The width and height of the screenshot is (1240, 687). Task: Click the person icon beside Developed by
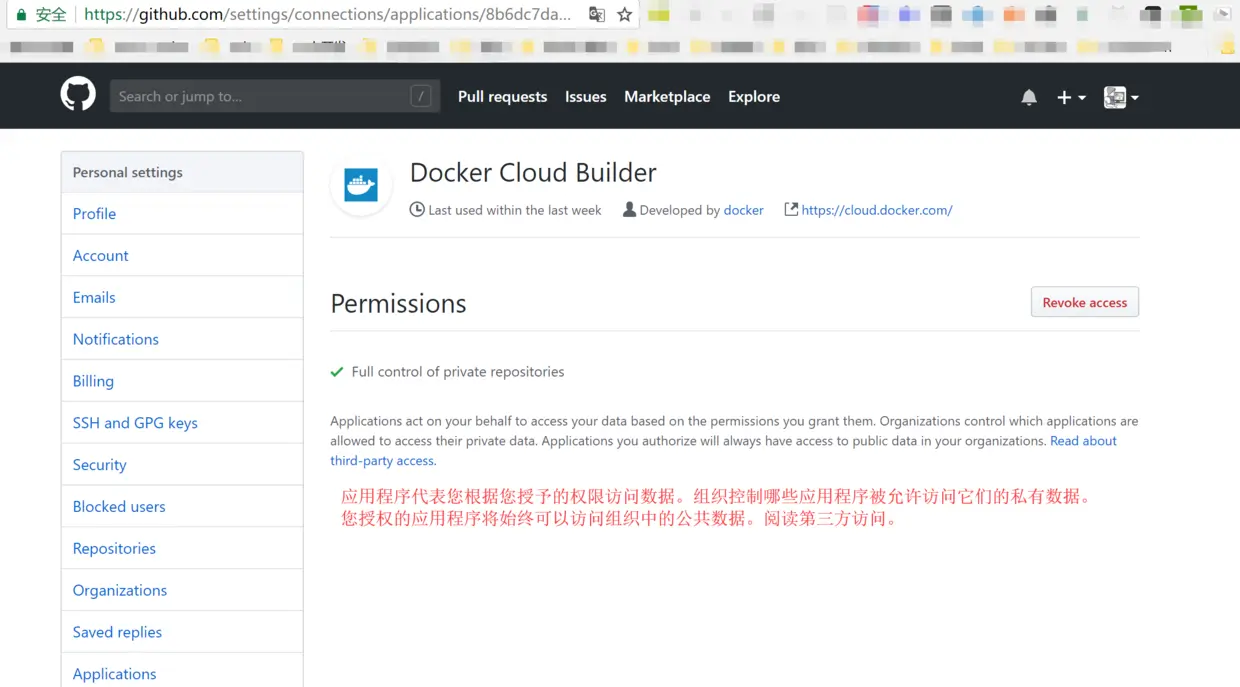pos(629,209)
